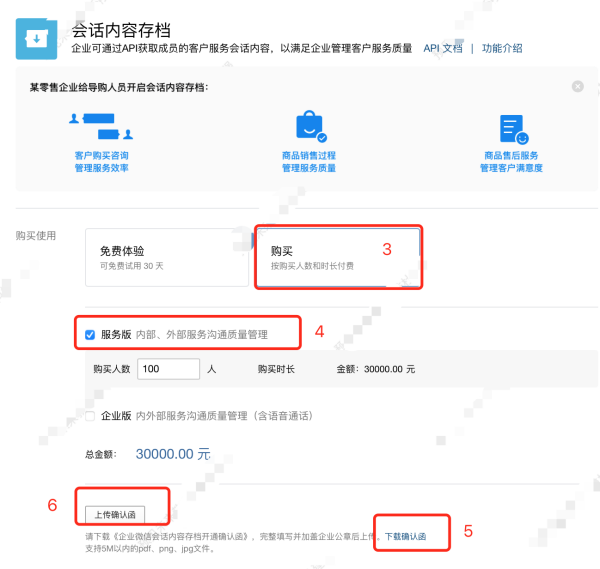Uncheck the 服务版 checkbox
600x569 pixels.
(91, 333)
